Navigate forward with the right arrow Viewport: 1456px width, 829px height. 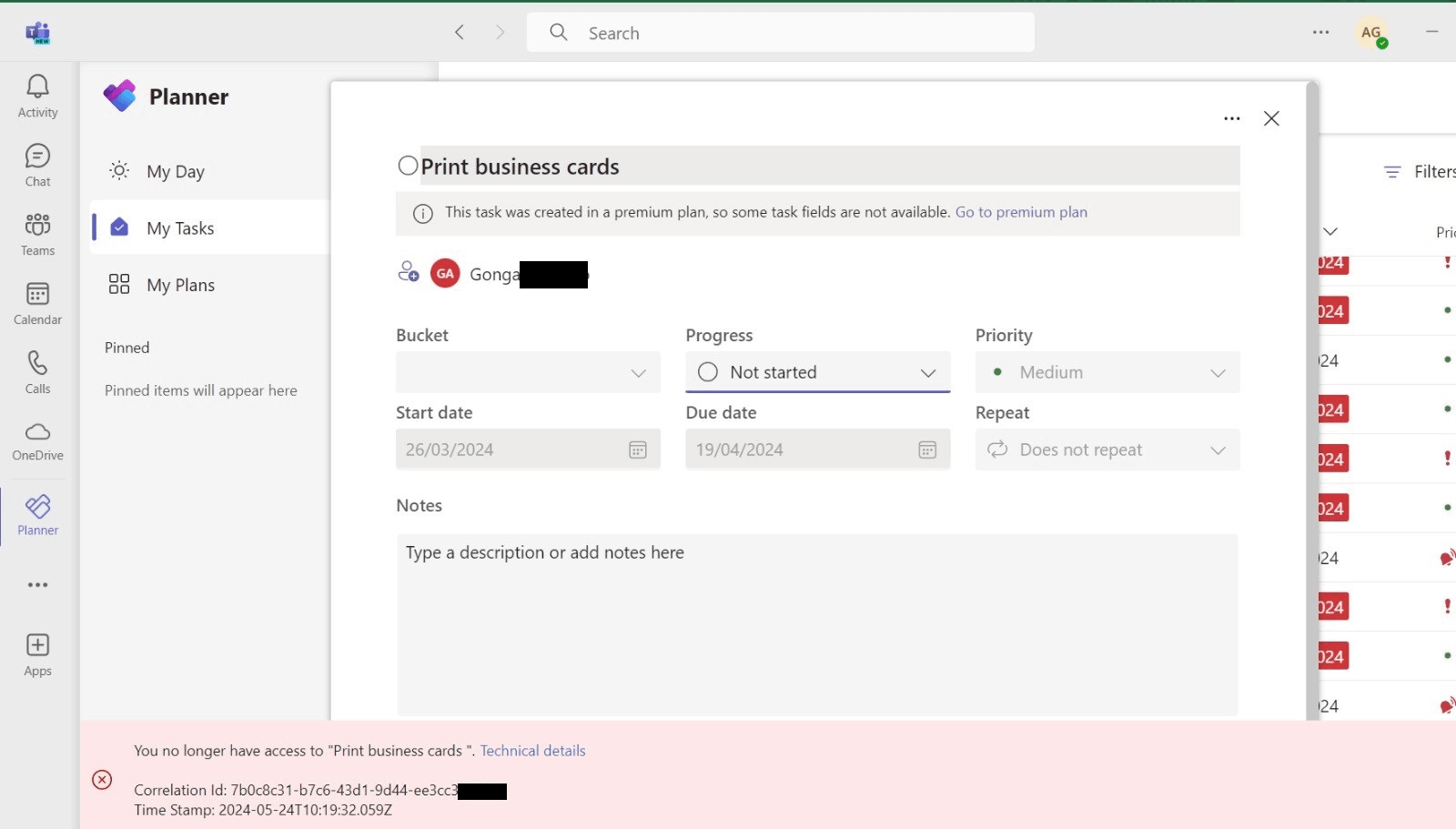[500, 33]
